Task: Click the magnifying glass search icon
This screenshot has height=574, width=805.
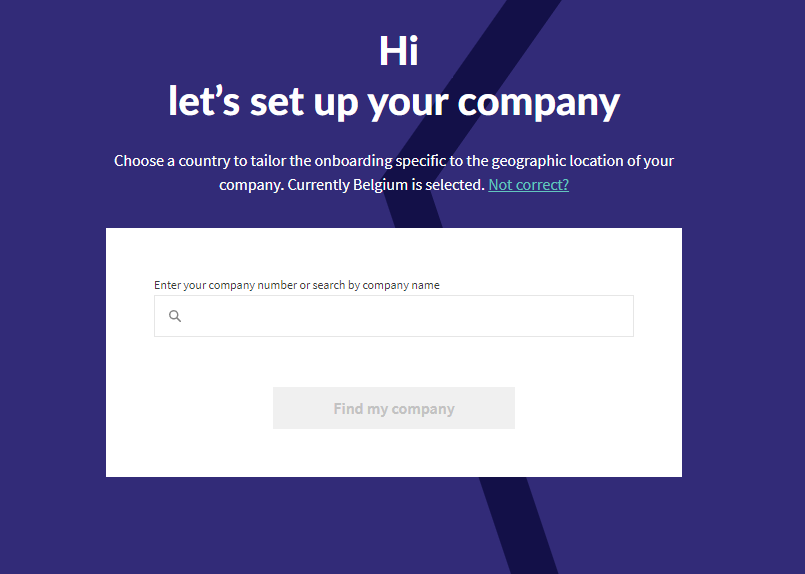Action: pos(175,316)
